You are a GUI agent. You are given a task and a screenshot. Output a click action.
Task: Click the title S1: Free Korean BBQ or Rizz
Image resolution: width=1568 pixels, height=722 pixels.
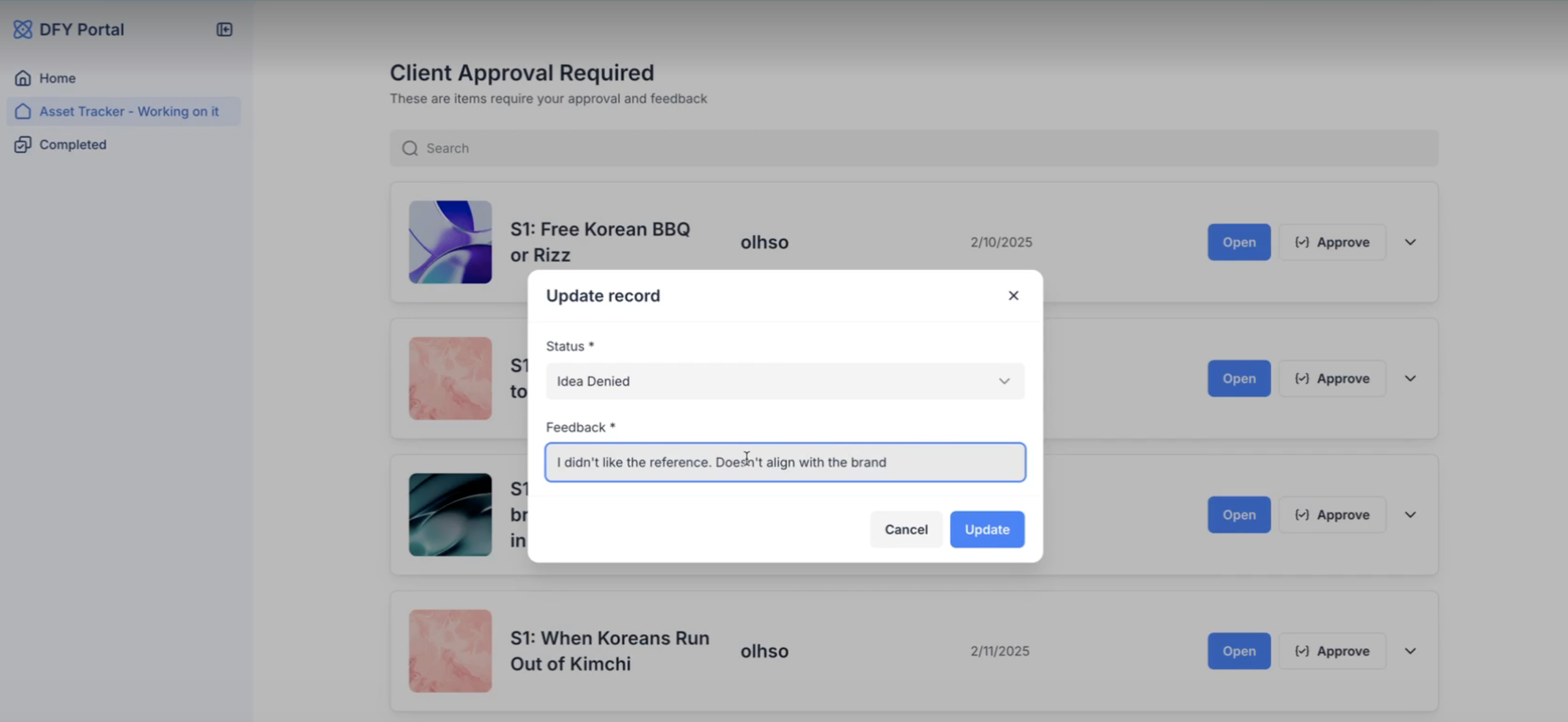click(600, 242)
